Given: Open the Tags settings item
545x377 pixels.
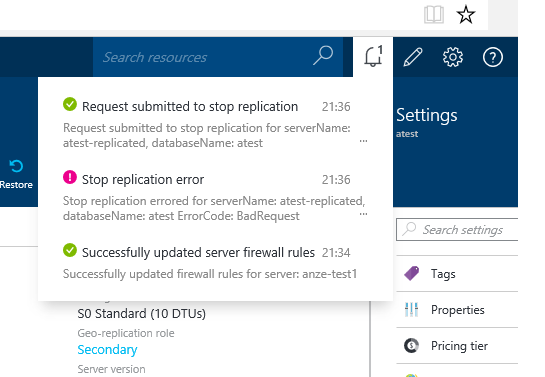Looking at the screenshot, I should (x=457, y=273).
